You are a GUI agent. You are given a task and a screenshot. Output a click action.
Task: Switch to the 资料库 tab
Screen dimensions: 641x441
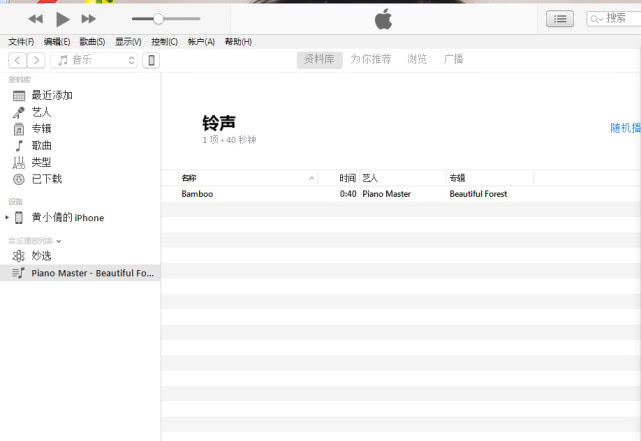point(319,59)
